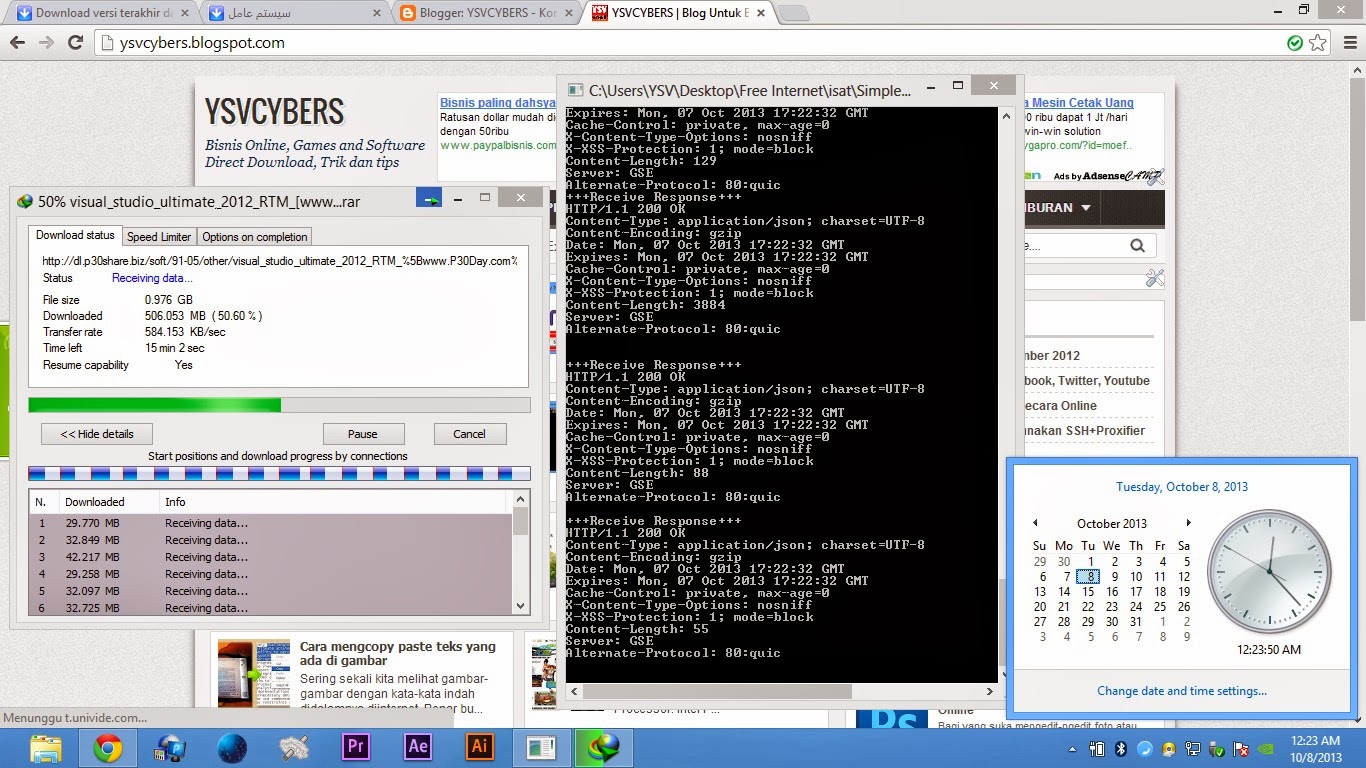Click the Chrome taskbar icon
The image size is (1366, 768).
tap(108, 747)
